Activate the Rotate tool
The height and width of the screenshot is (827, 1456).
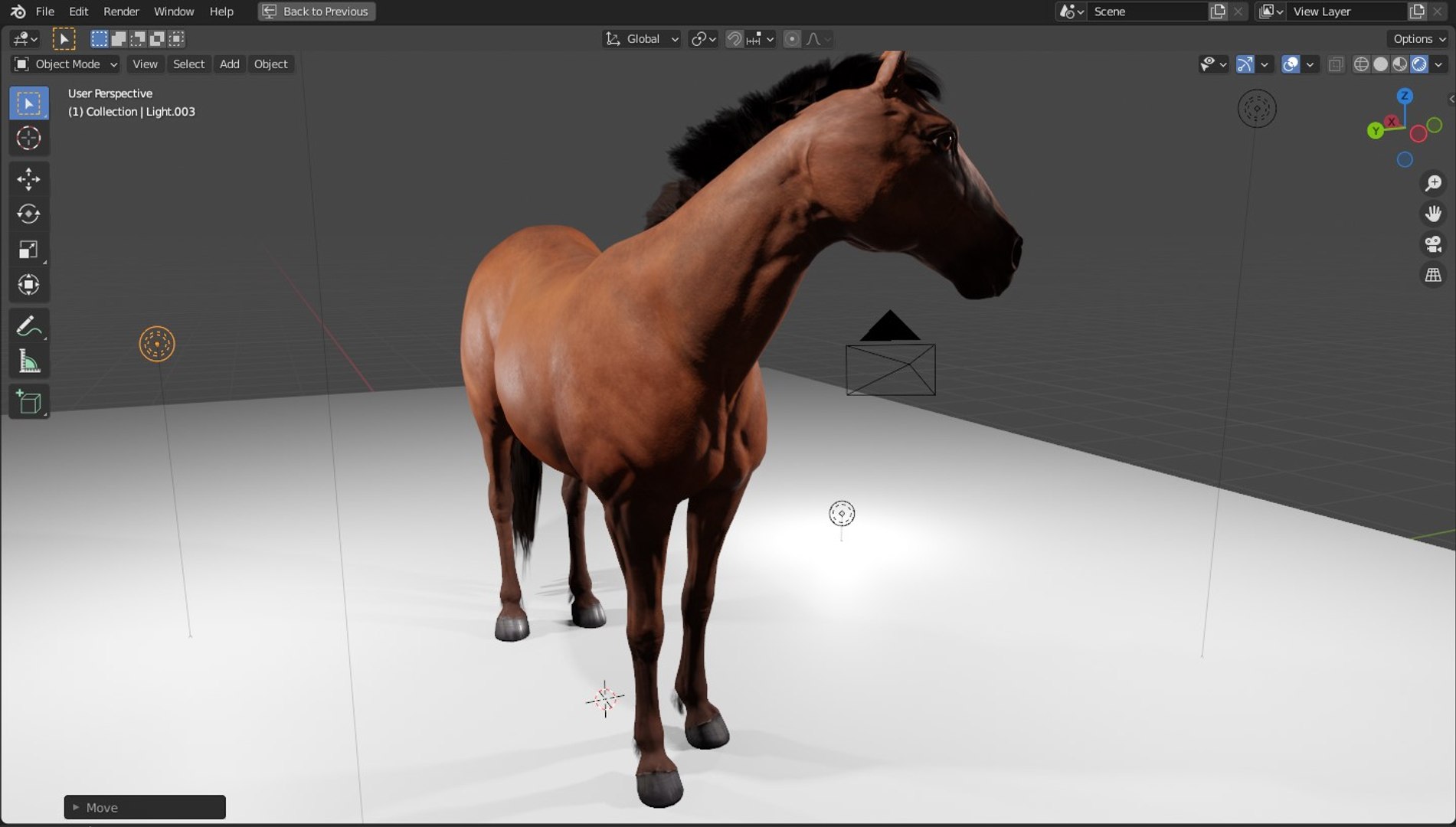click(x=28, y=214)
